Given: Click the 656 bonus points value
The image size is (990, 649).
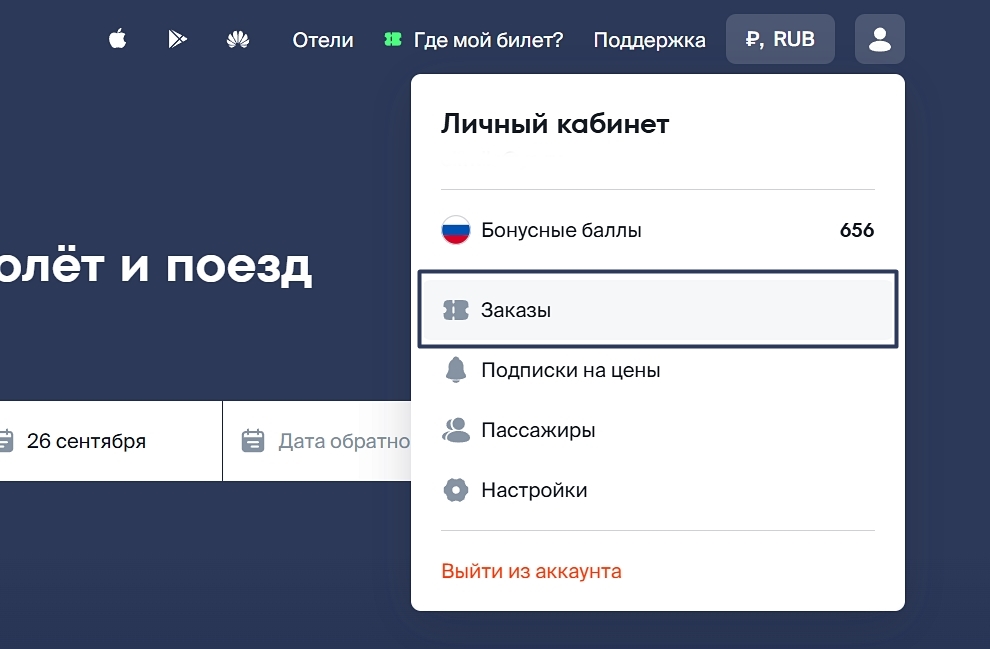Looking at the screenshot, I should coord(857,230).
